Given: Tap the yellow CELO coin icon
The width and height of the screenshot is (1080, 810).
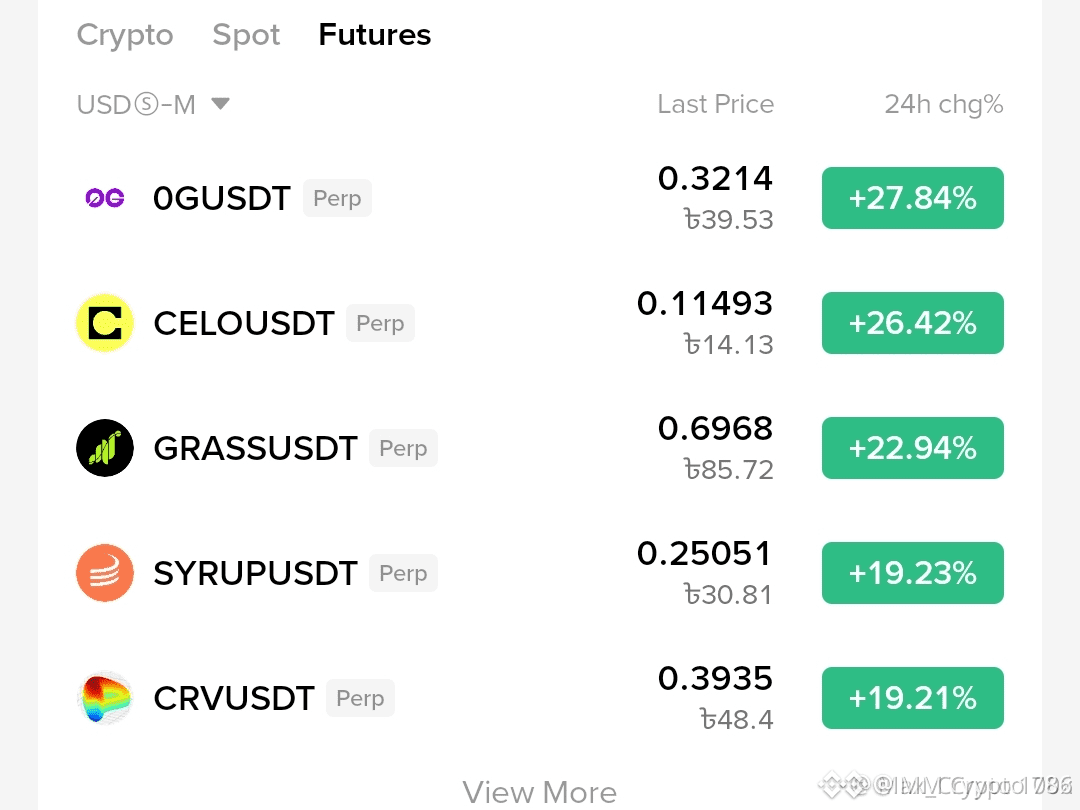Looking at the screenshot, I should click(105, 323).
